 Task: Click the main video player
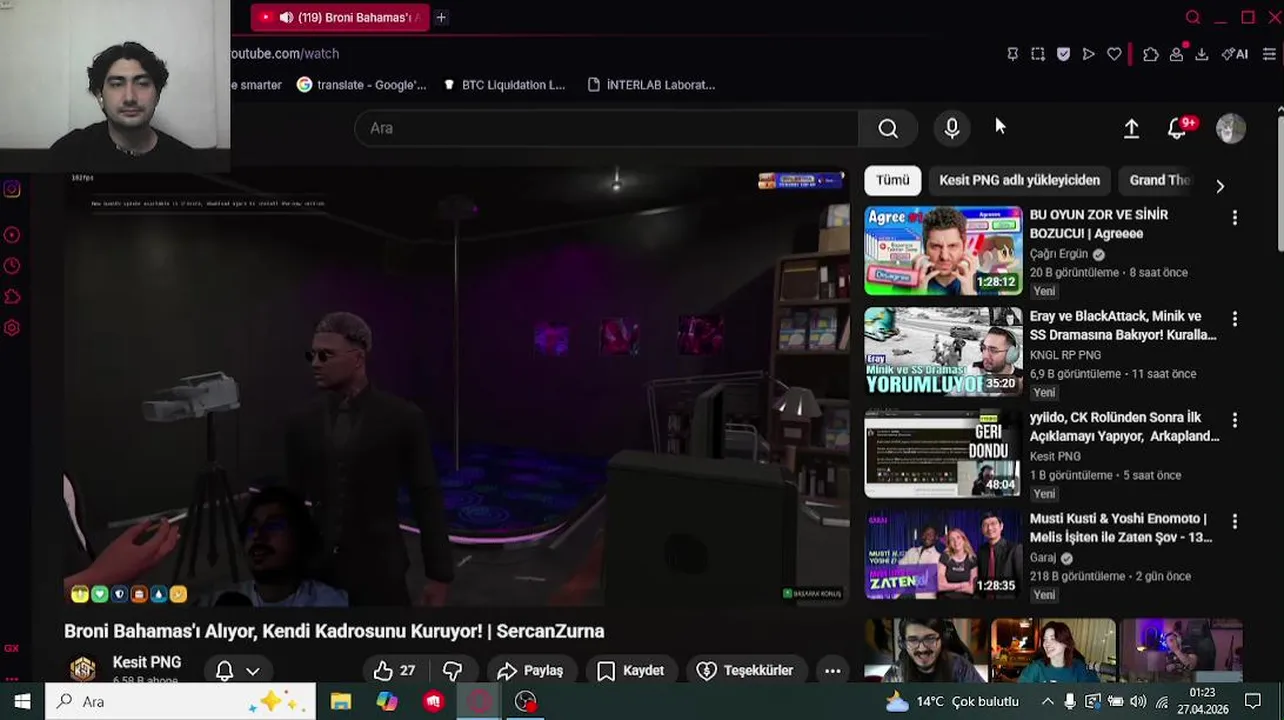pyautogui.click(x=456, y=388)
